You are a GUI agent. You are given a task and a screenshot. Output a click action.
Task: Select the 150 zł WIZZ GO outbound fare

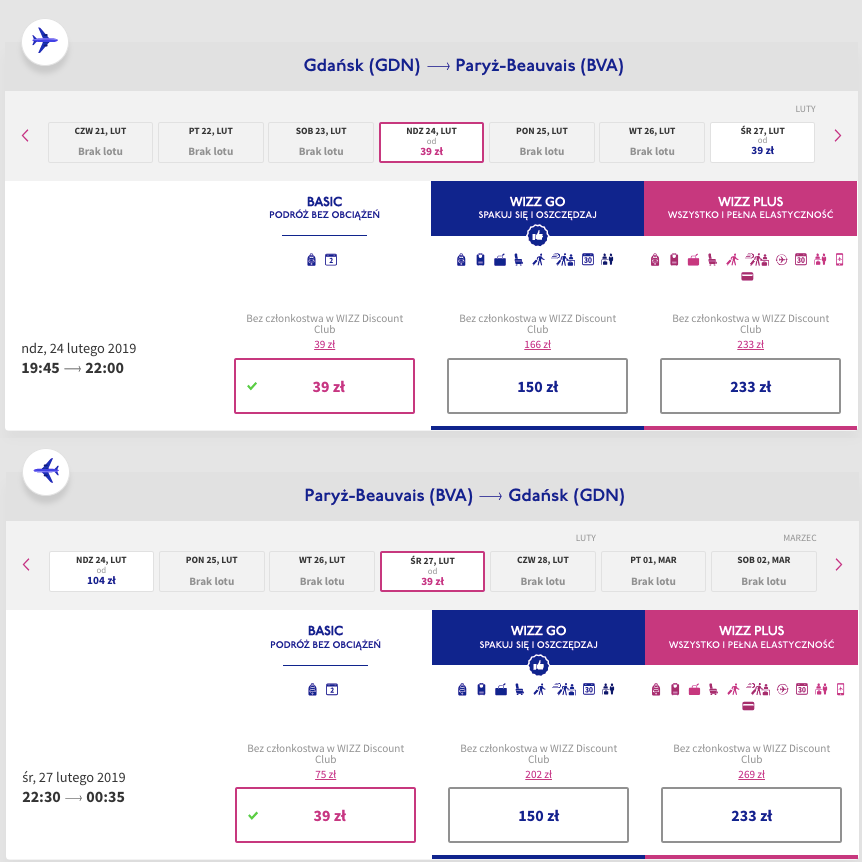coord(537,386)
